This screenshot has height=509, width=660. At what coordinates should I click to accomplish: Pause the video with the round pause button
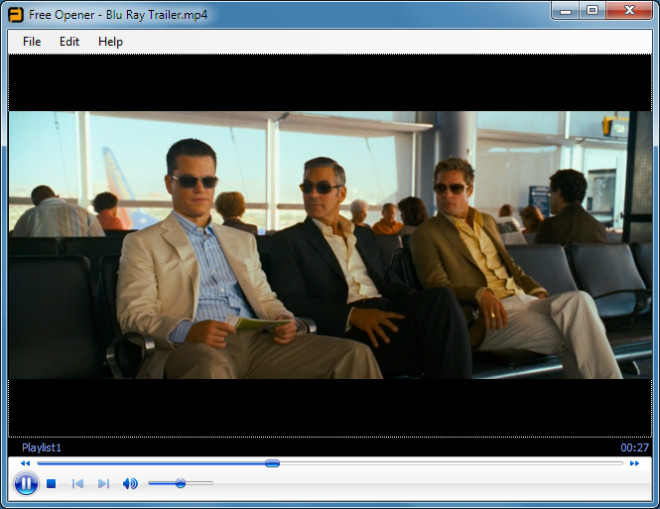click(26, 484)
